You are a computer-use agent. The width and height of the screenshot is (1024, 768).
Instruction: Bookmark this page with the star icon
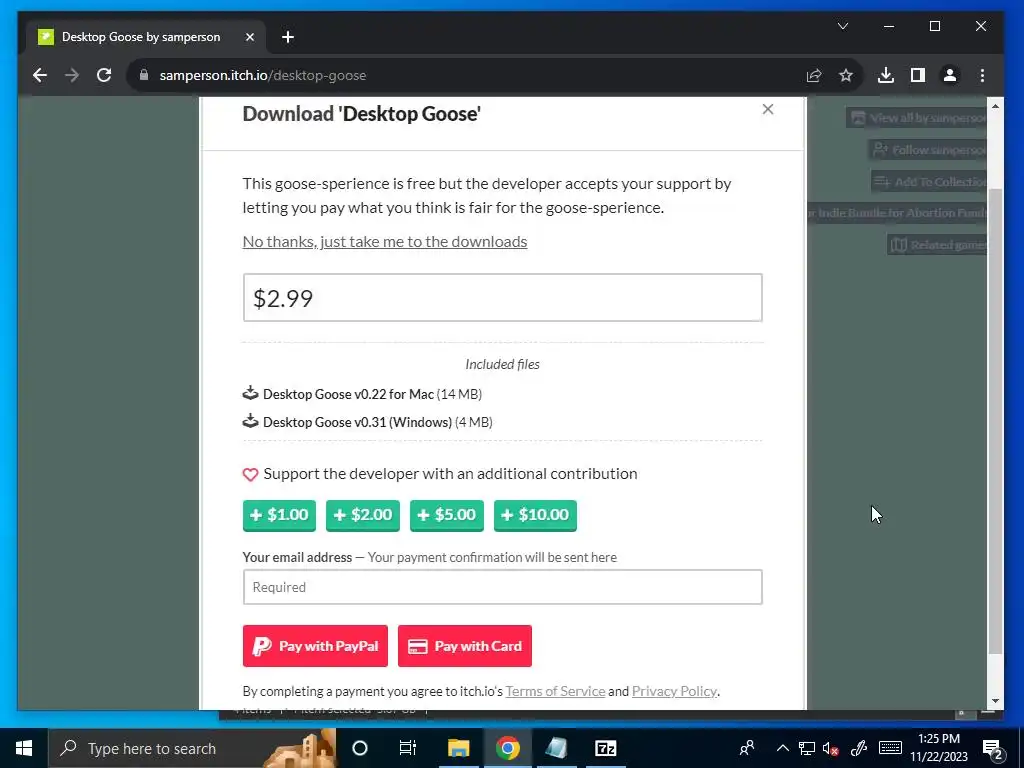pos(846,75)
